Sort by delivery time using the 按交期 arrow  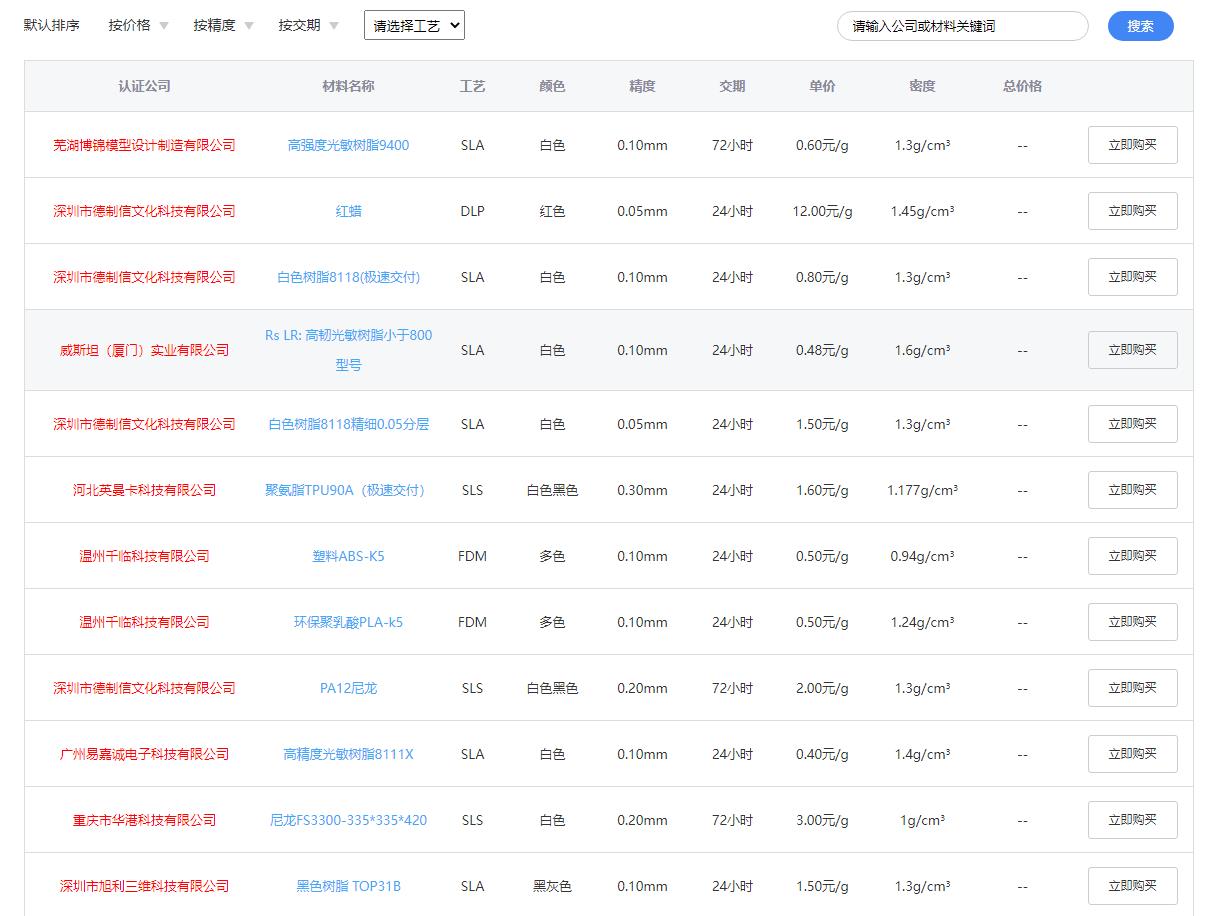[333, 26]
